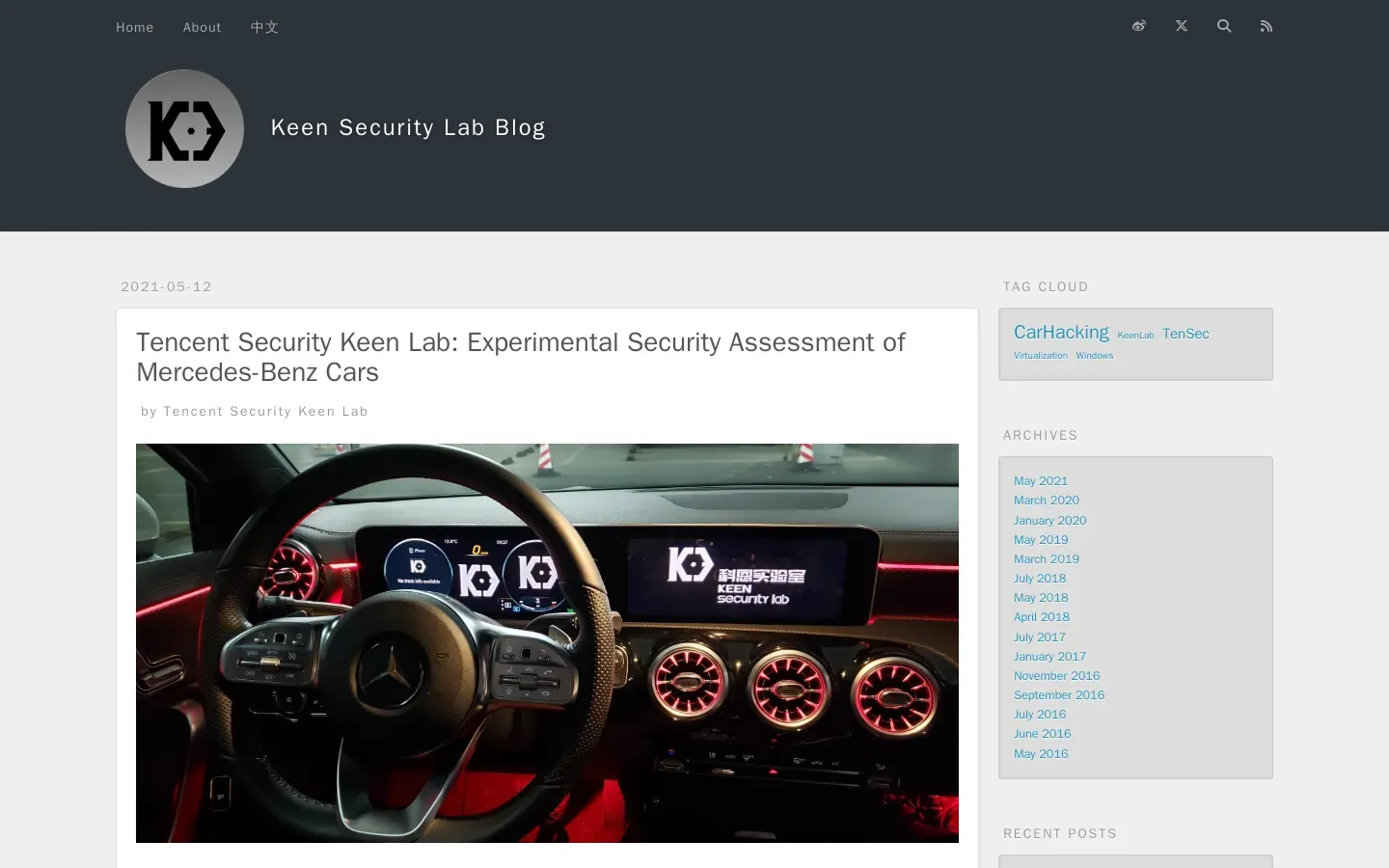Select the KeenLab tag
This screenshot has height=868, width=1389.
1135,336
